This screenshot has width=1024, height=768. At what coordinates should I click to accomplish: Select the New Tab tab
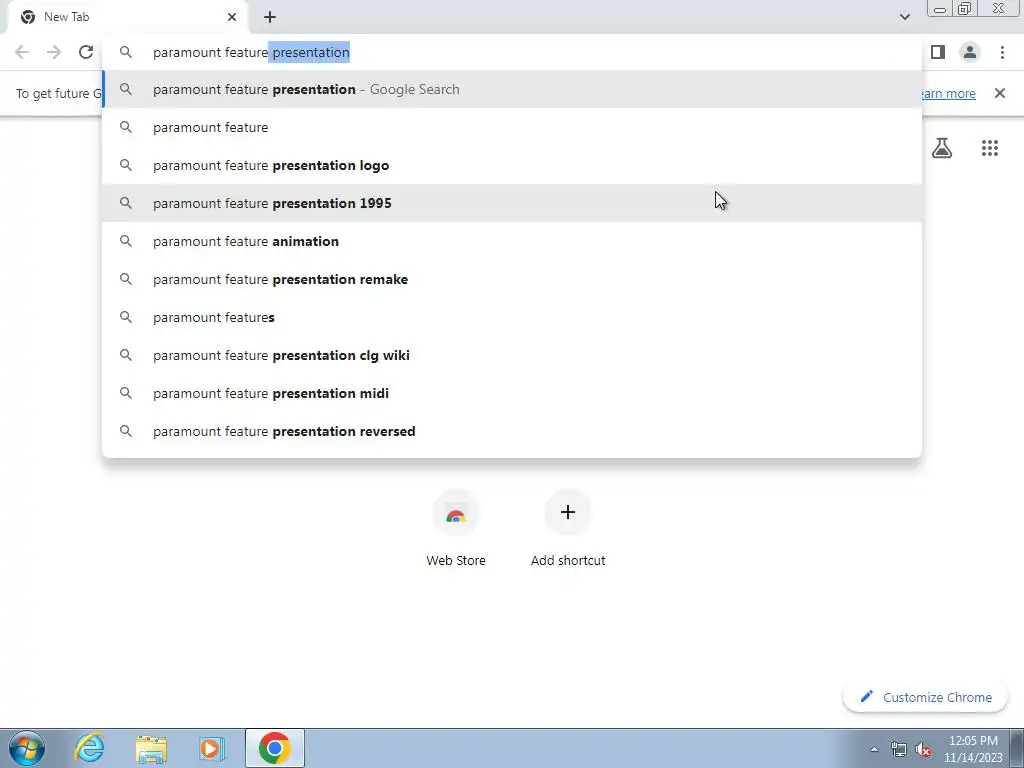[127, 17]
